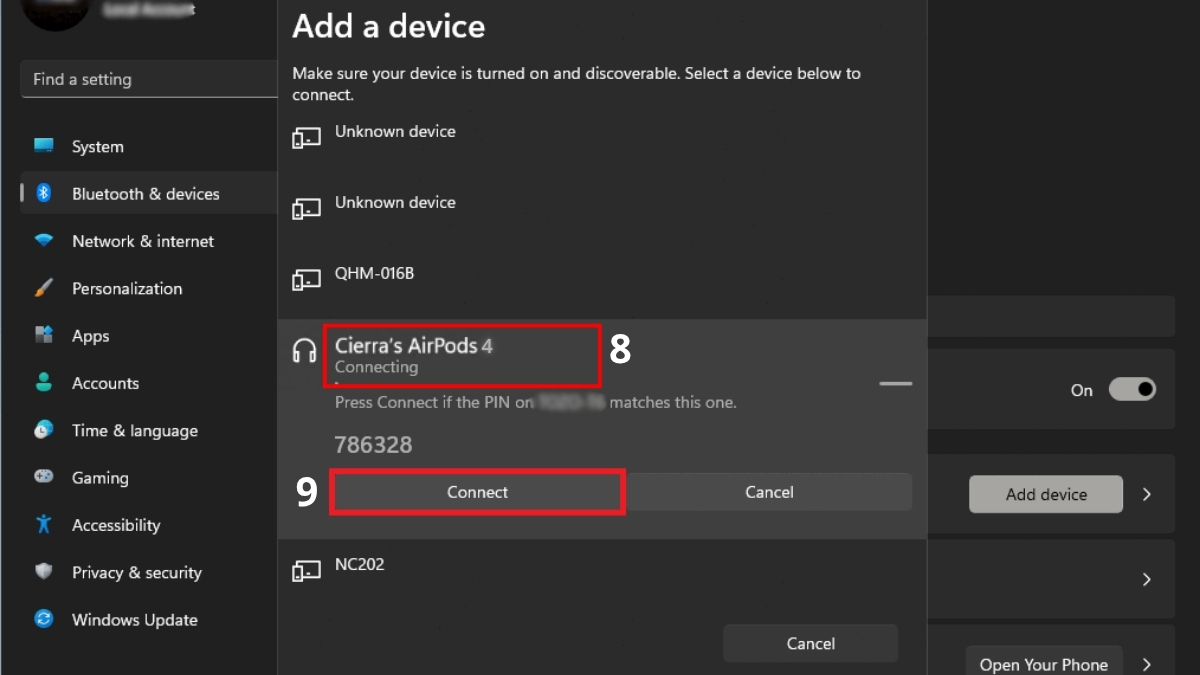Open Windows Update icon
The width and height of the screenshot is (1200, 675).
(x=44, y=619)
